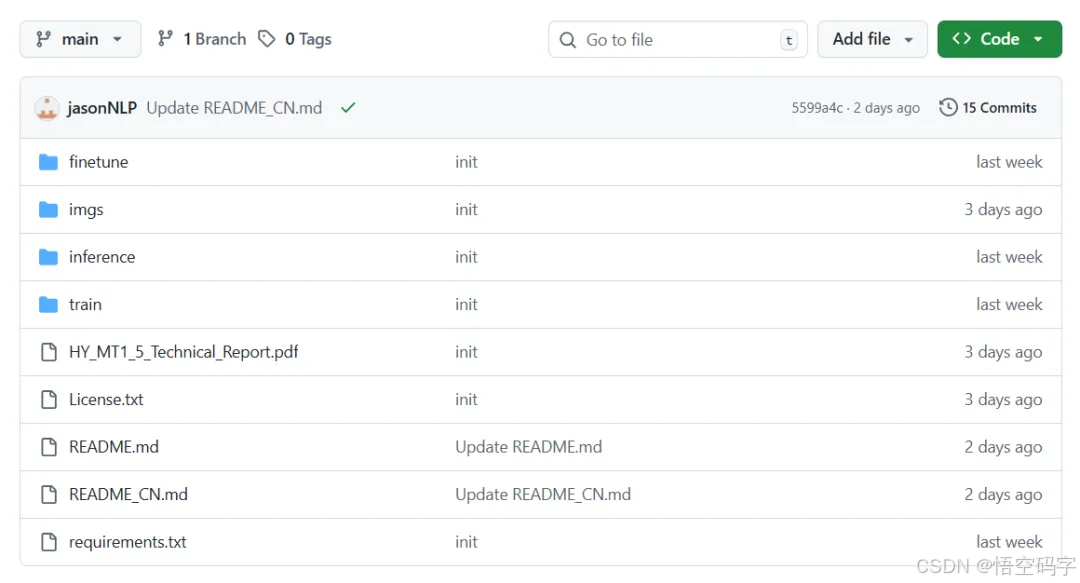This screenshot has width=1080, height=583.
Task: Click the README.md file icon
Action: [49, 447]
